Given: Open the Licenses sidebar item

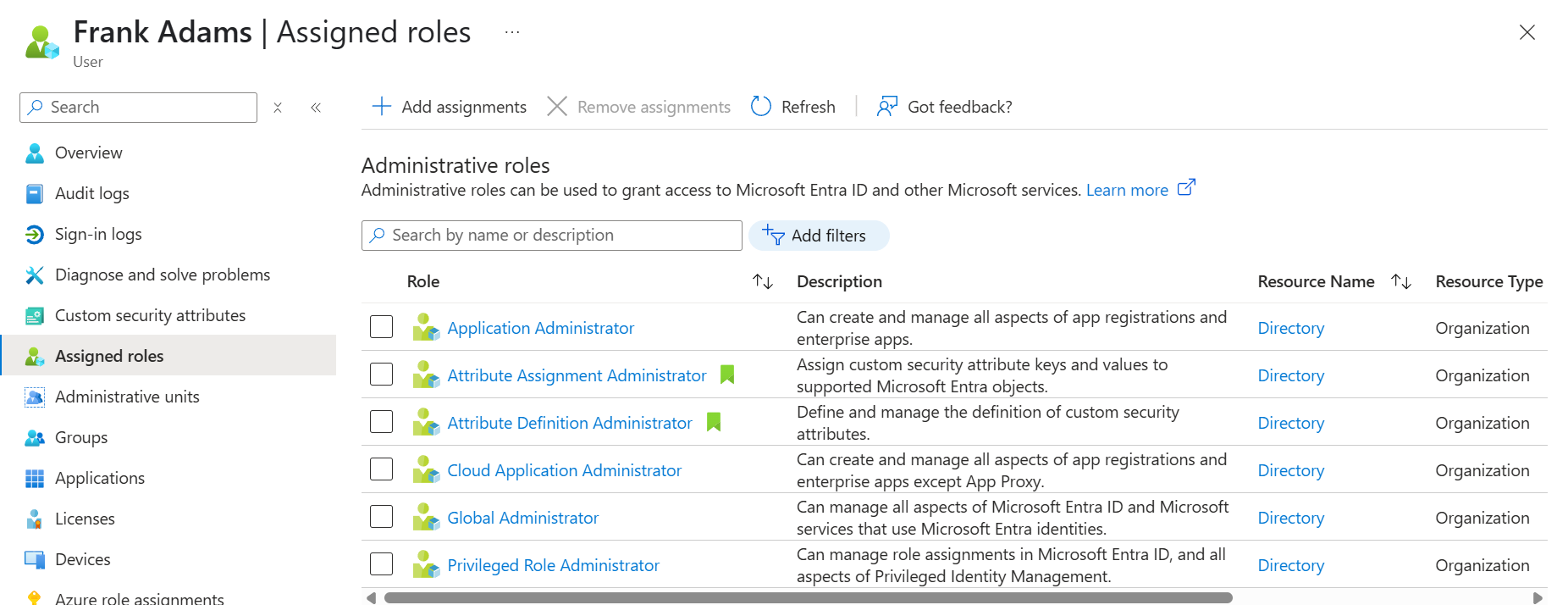Looking at the screenshot, I should (84, 519).
